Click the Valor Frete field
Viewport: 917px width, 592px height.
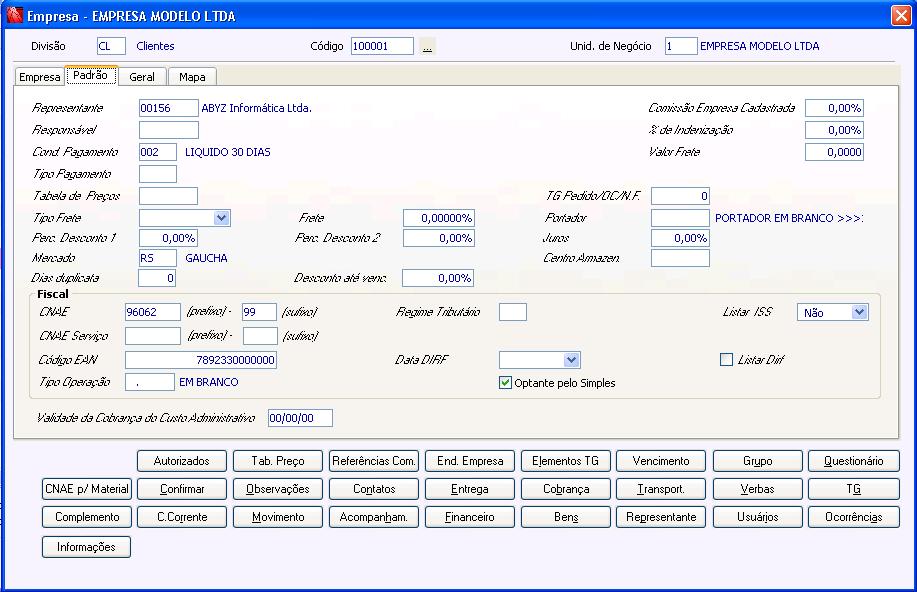tap(835, 152)
